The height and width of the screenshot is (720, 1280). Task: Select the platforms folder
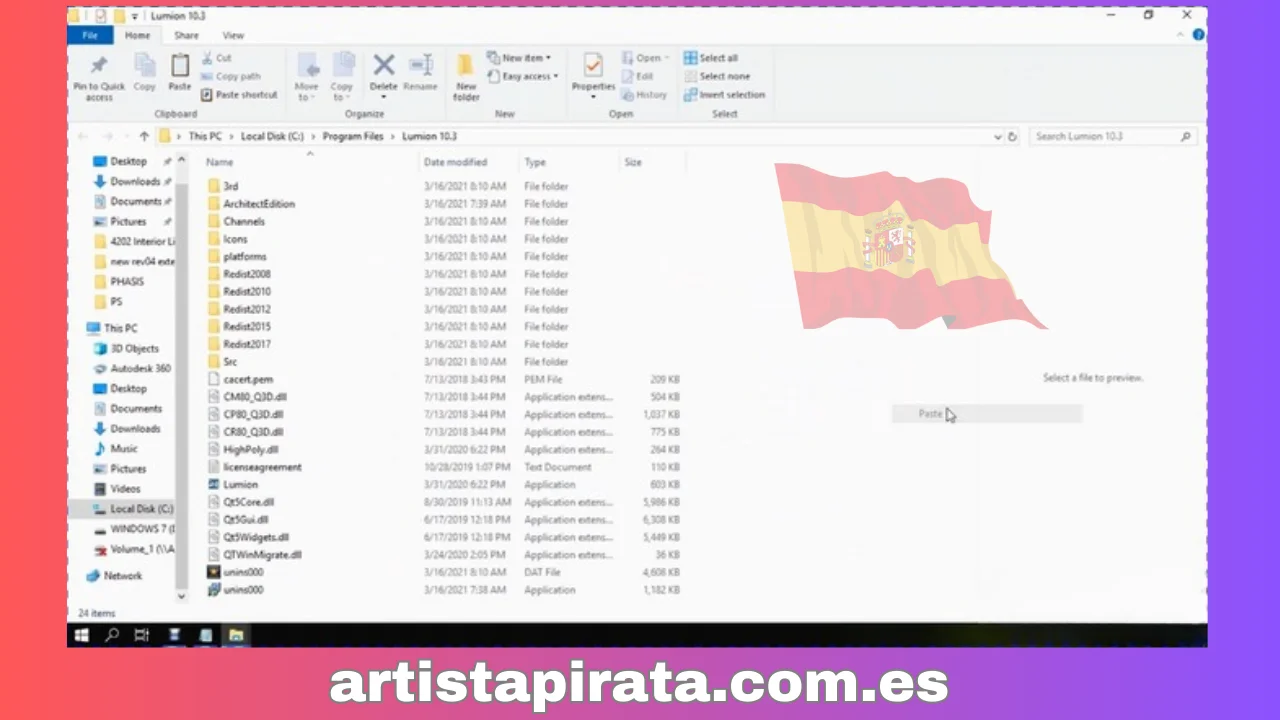pos(245,257)
